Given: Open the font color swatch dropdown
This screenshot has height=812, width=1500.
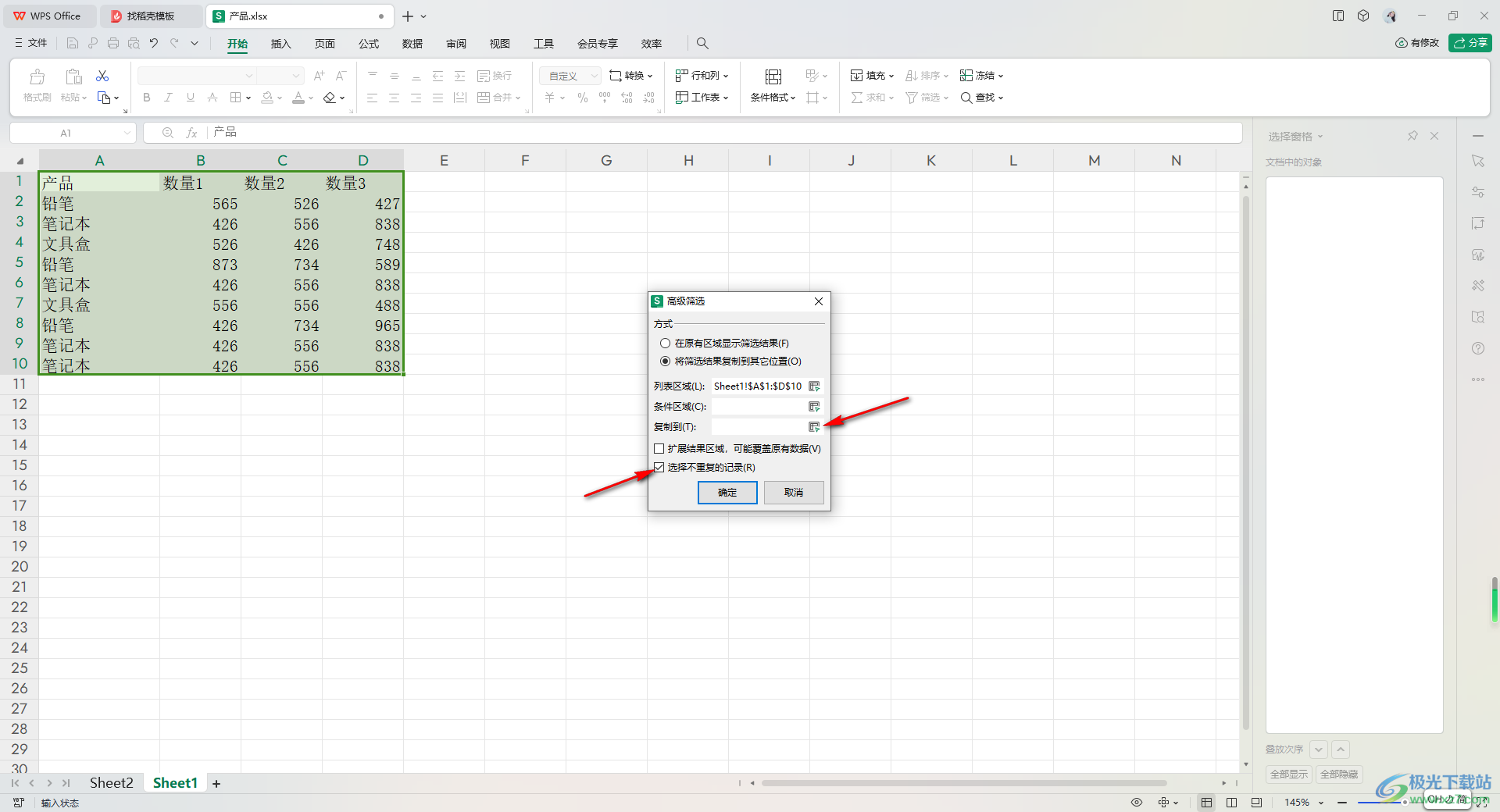Looking at the screenshot, I should click(x=311, y=98).
